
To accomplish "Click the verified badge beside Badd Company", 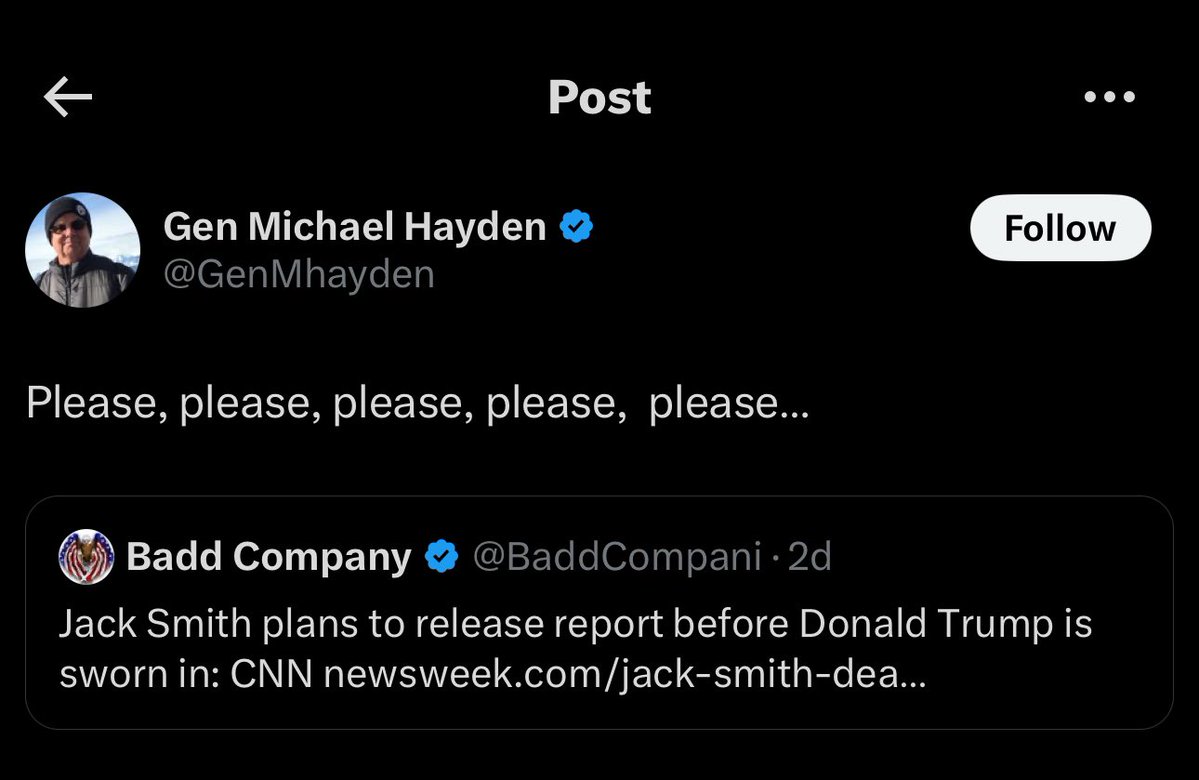I will point(442,557).
